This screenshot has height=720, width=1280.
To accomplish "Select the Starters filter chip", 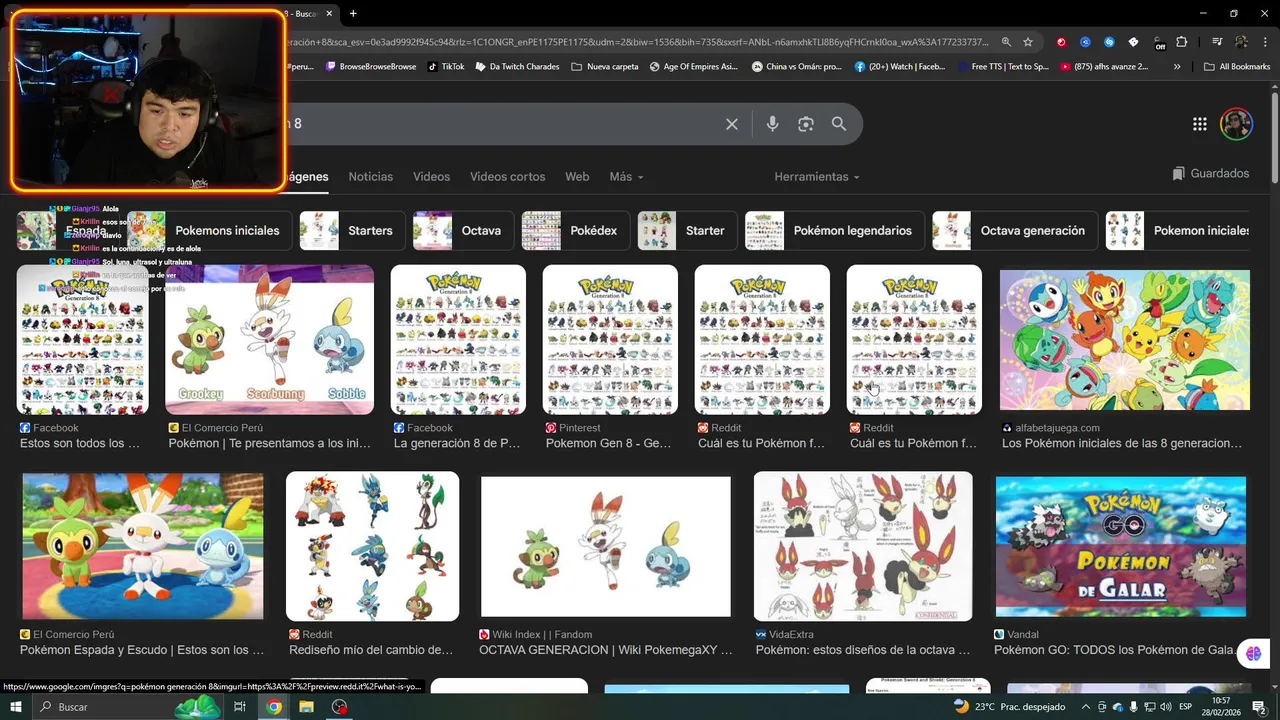I will pyautogui.click(x=354, y=231).
